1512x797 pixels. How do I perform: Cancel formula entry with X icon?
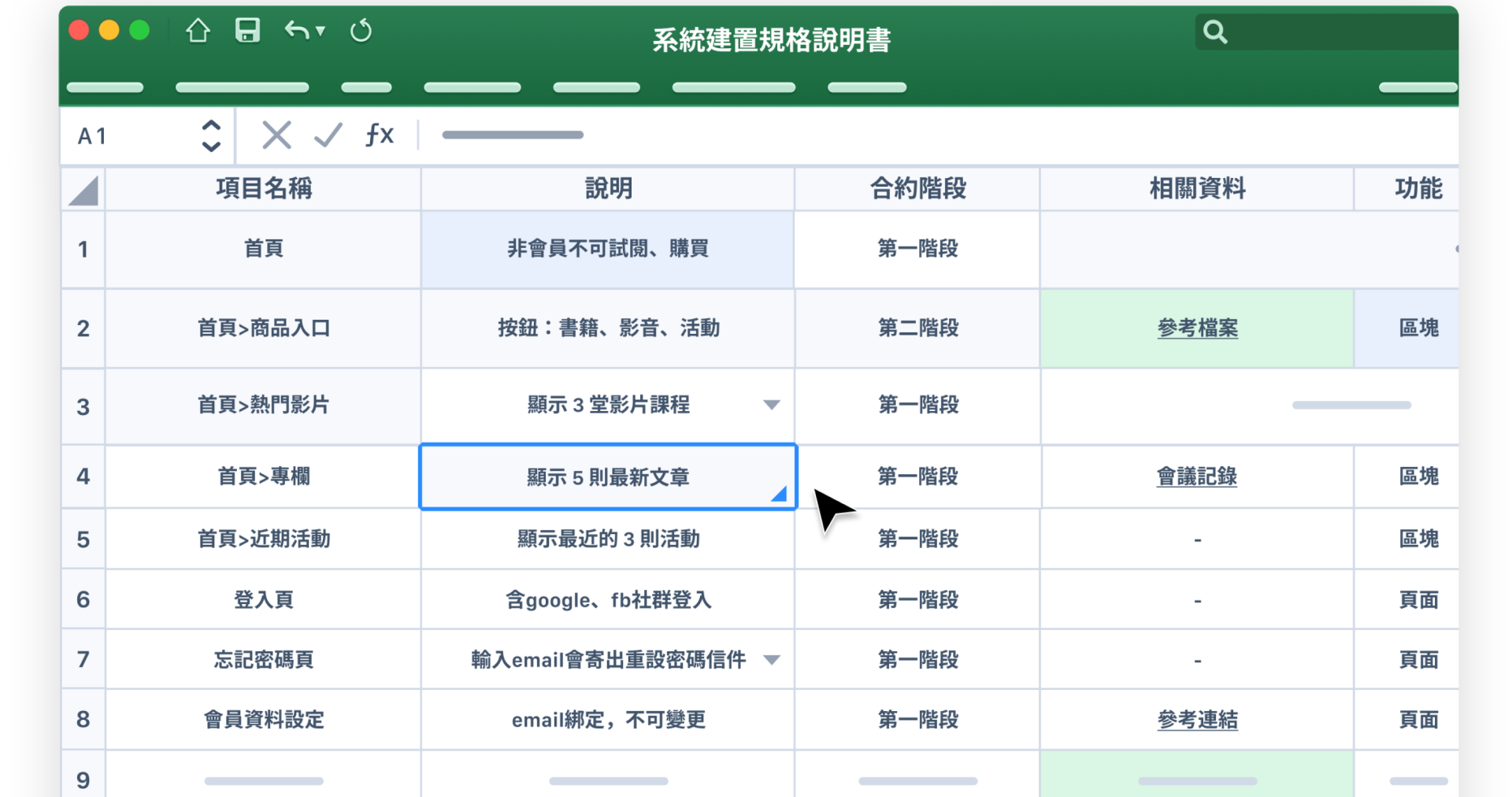276,135
